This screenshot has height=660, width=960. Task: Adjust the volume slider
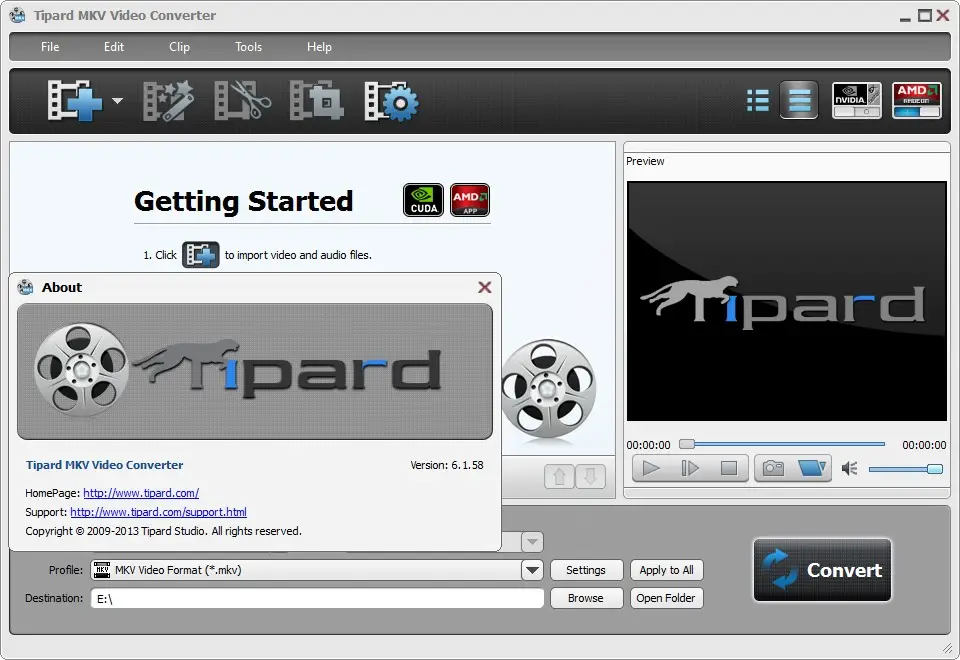906,469
